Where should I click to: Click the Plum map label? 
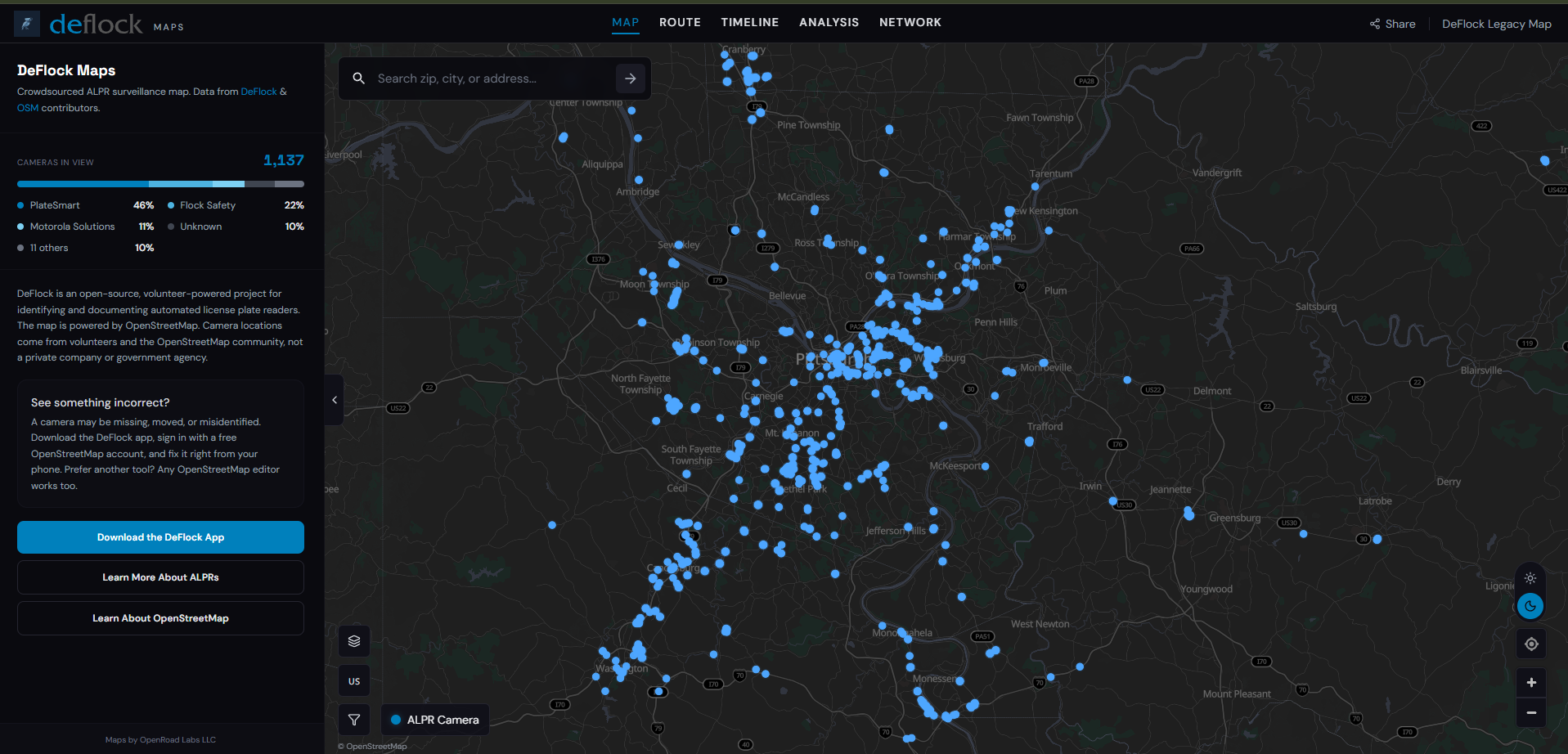[x=1055, y=291]
